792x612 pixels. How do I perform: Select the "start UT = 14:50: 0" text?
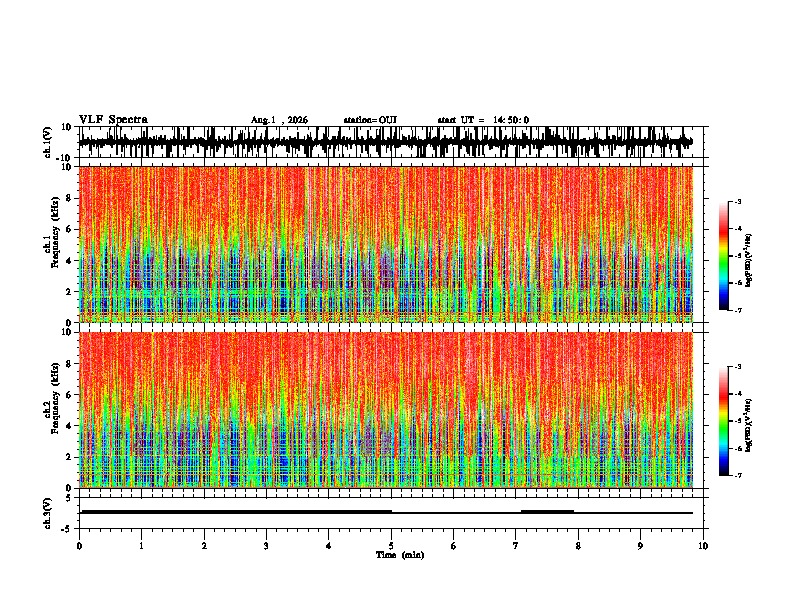[x=483, y=120]
